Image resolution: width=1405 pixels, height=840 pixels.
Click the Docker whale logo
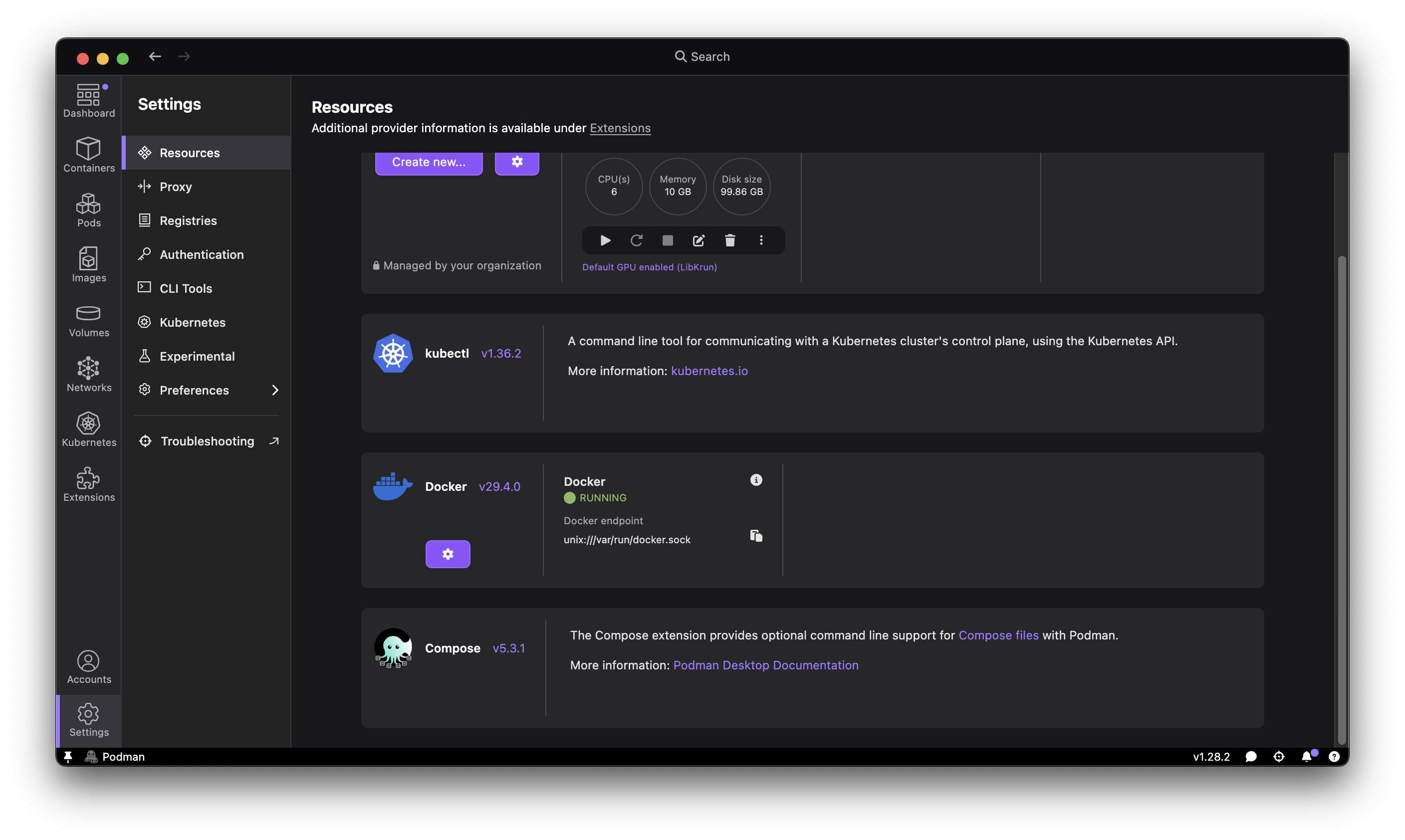coord(393,486)
